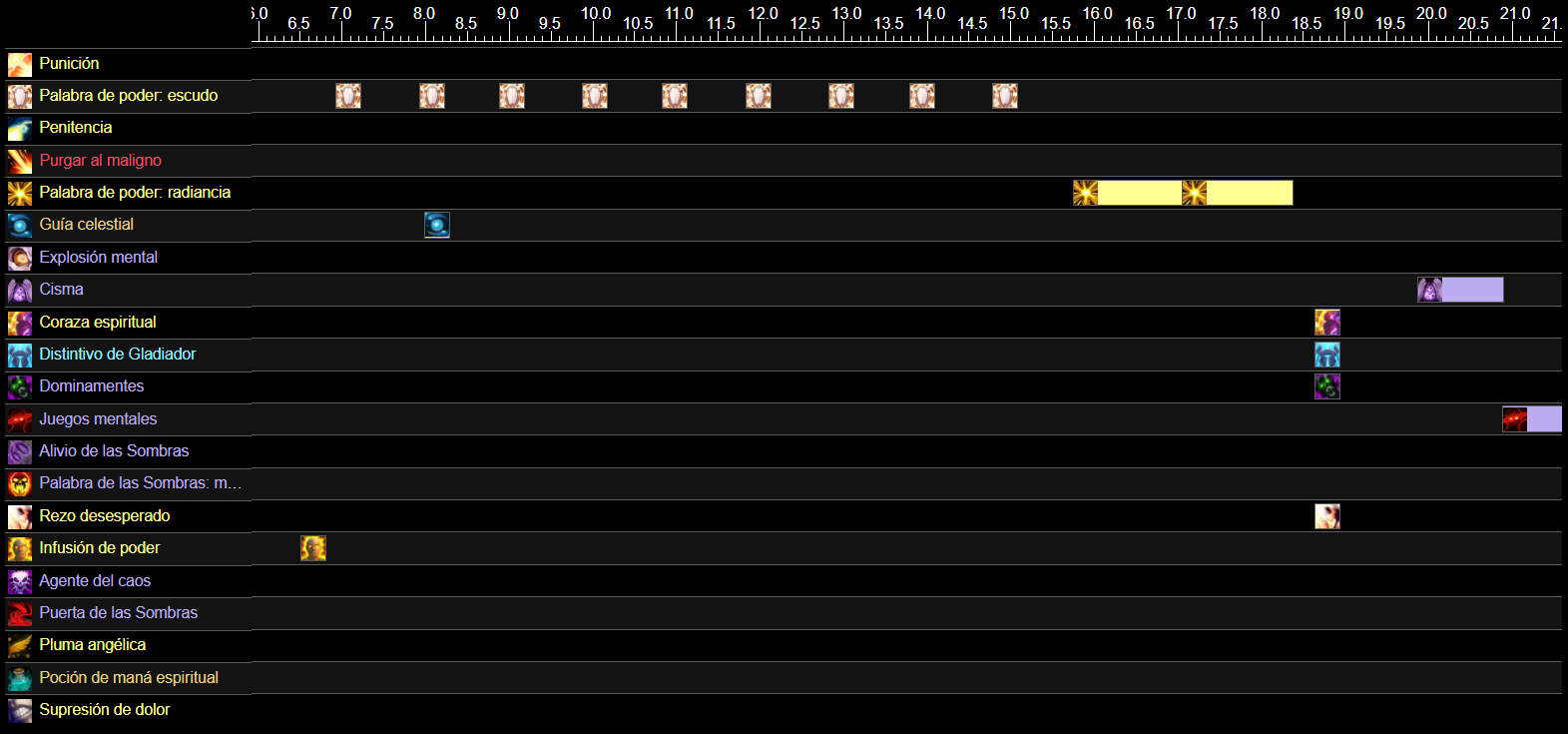Click the Poción de maná espiritual icon

(x=20, y=679)
